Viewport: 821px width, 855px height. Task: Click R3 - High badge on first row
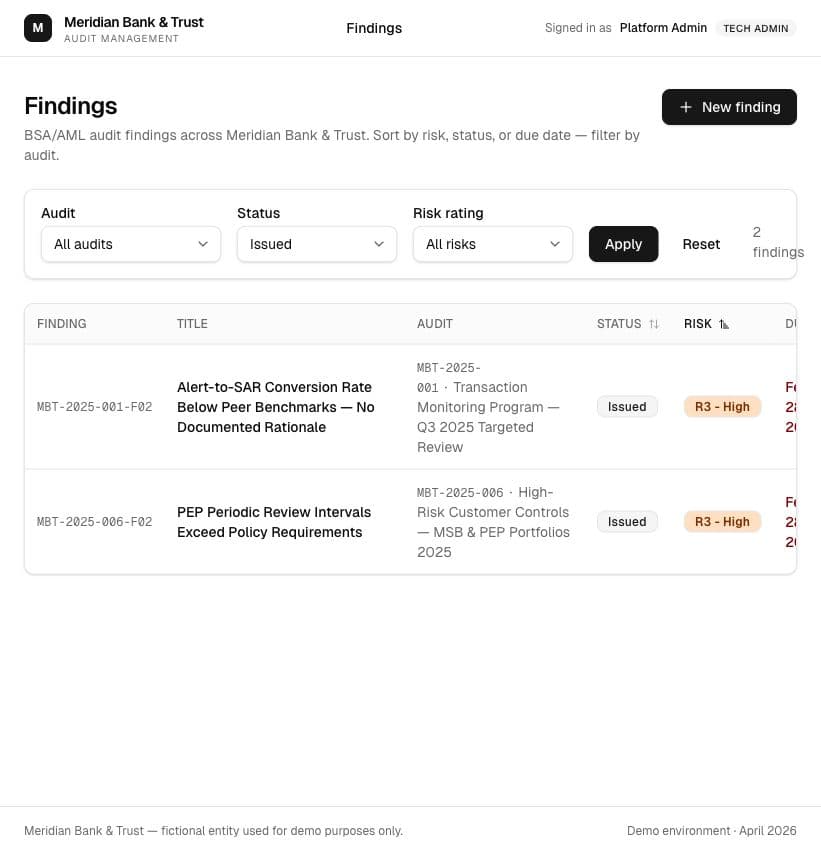pos(722,407)
